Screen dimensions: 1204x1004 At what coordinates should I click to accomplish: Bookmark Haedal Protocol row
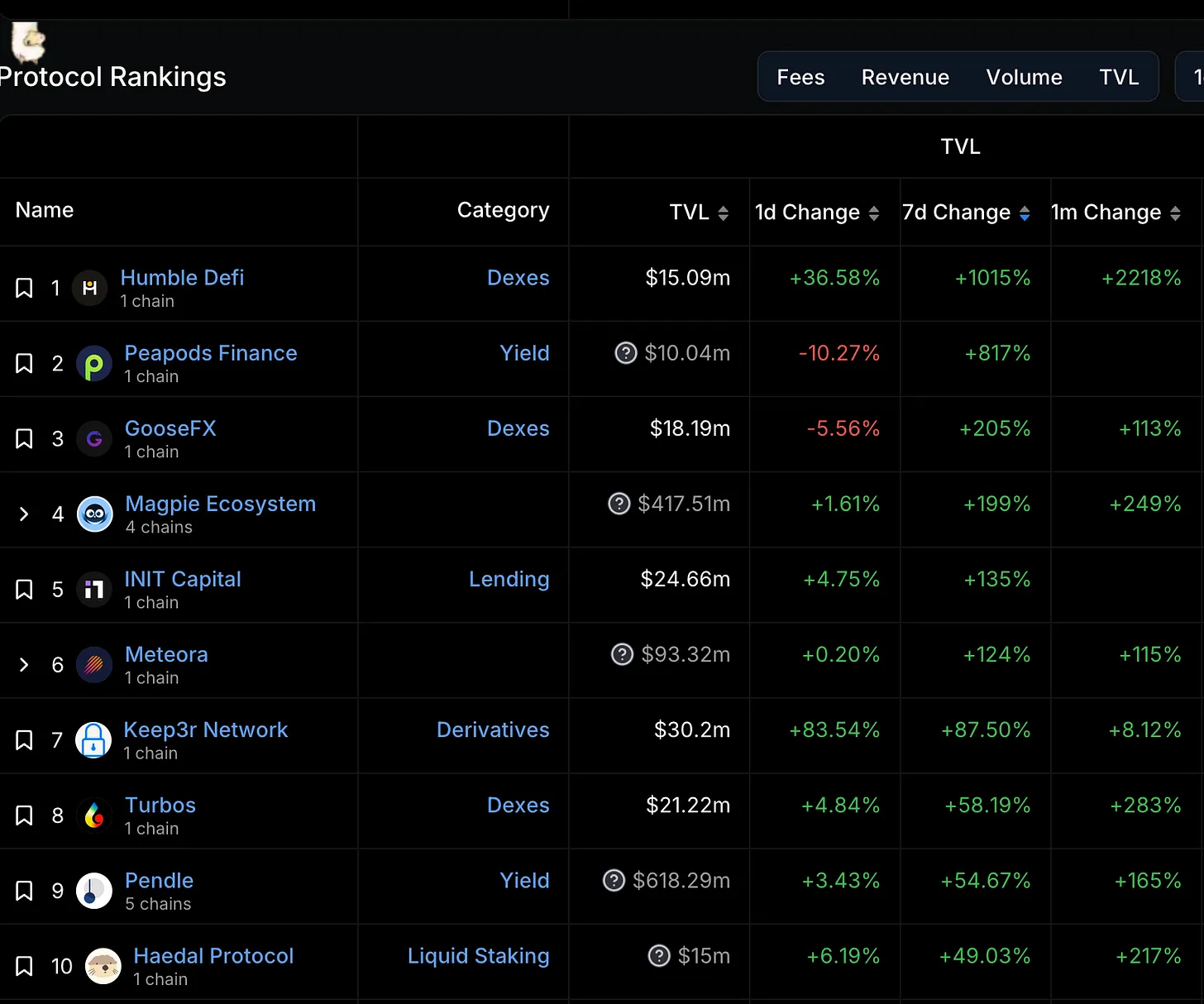(x=24, y=966)
